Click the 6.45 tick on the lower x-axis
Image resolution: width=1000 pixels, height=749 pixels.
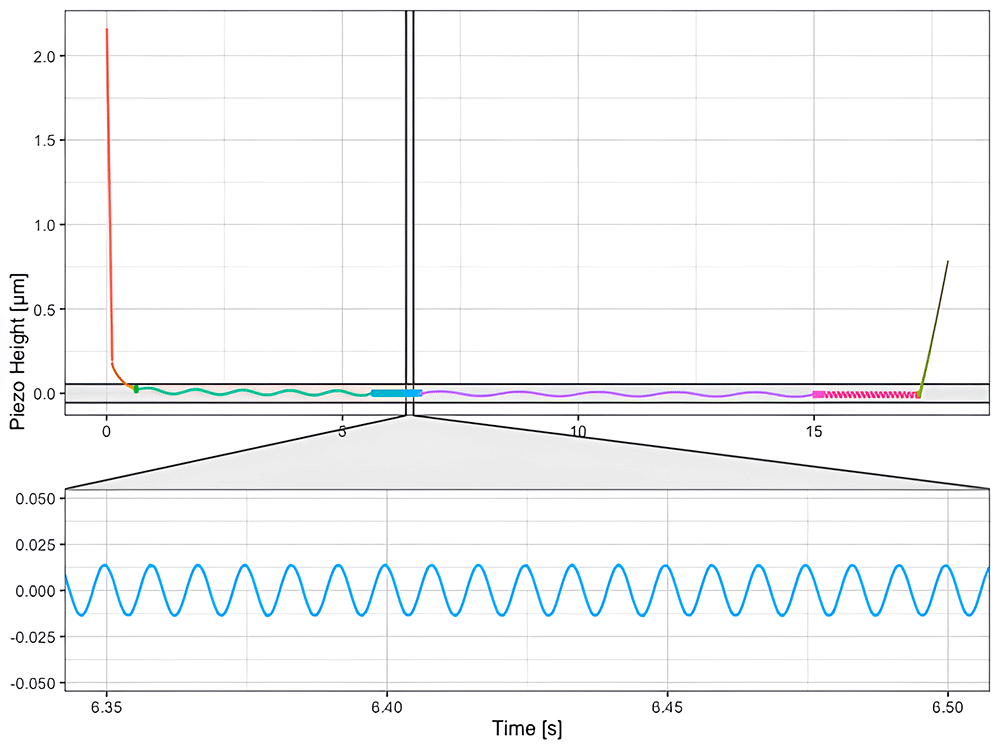pos(667,708)
